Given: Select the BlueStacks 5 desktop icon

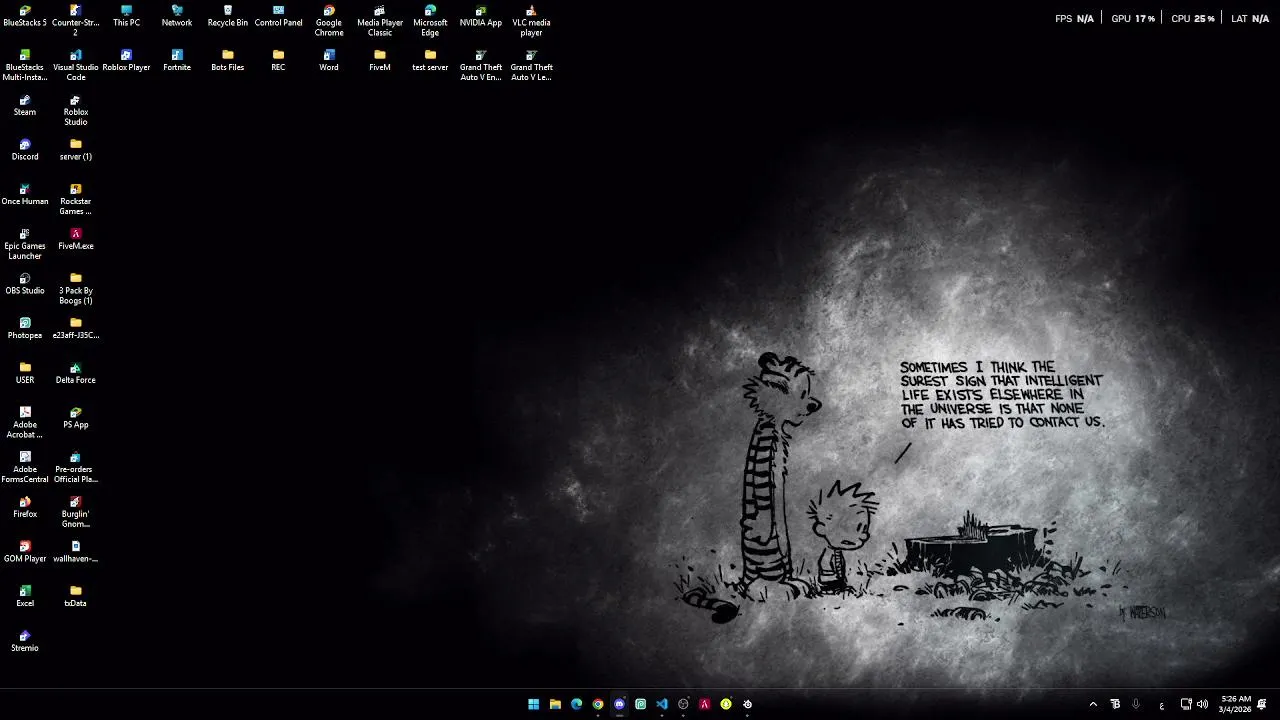Looking at the screenshot, I should pos(25,17).
